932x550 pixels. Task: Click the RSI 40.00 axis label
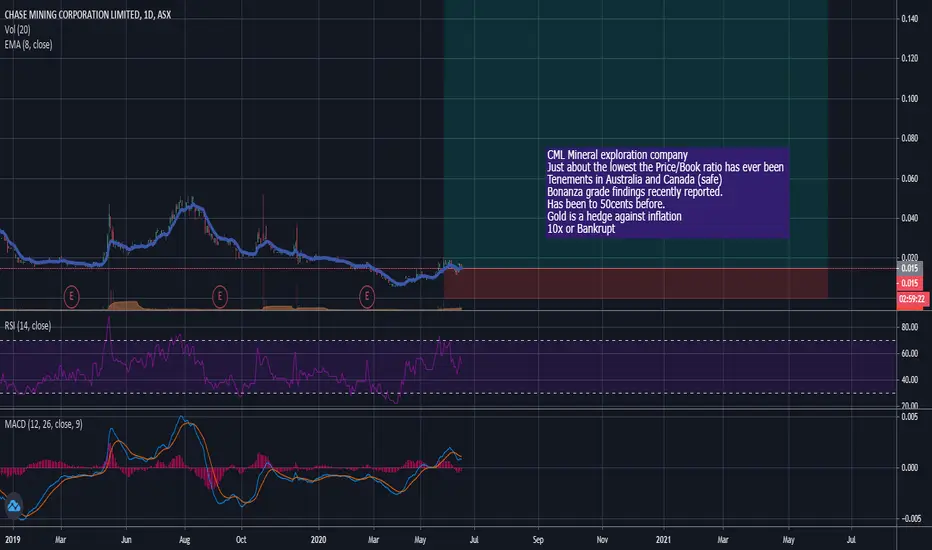(x=909, y=379)
